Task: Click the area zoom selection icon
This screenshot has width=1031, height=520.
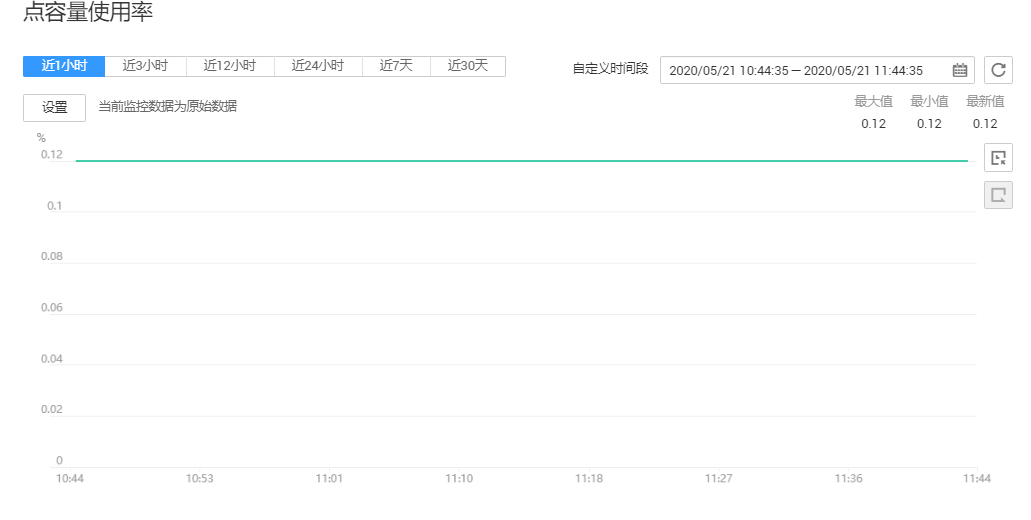Action: click(998, 158)
